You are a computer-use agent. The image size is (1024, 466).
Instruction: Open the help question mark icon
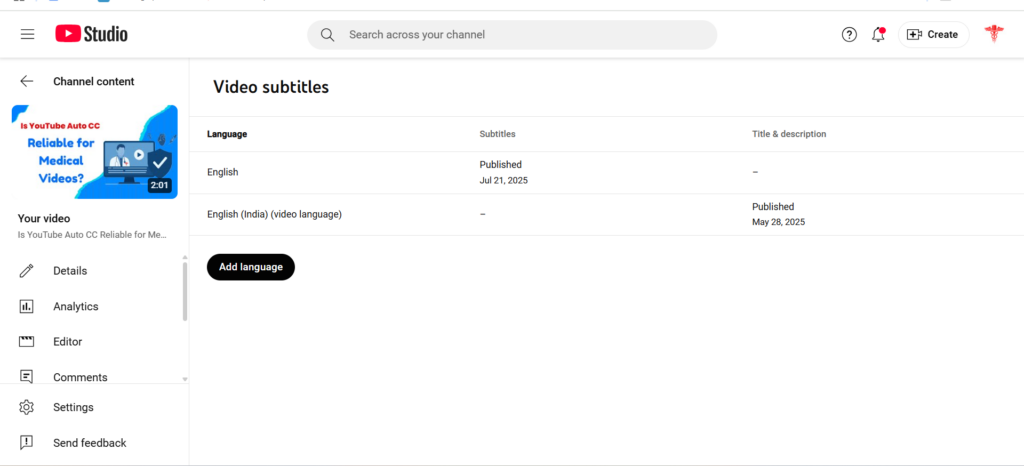[x=849, y=35]
